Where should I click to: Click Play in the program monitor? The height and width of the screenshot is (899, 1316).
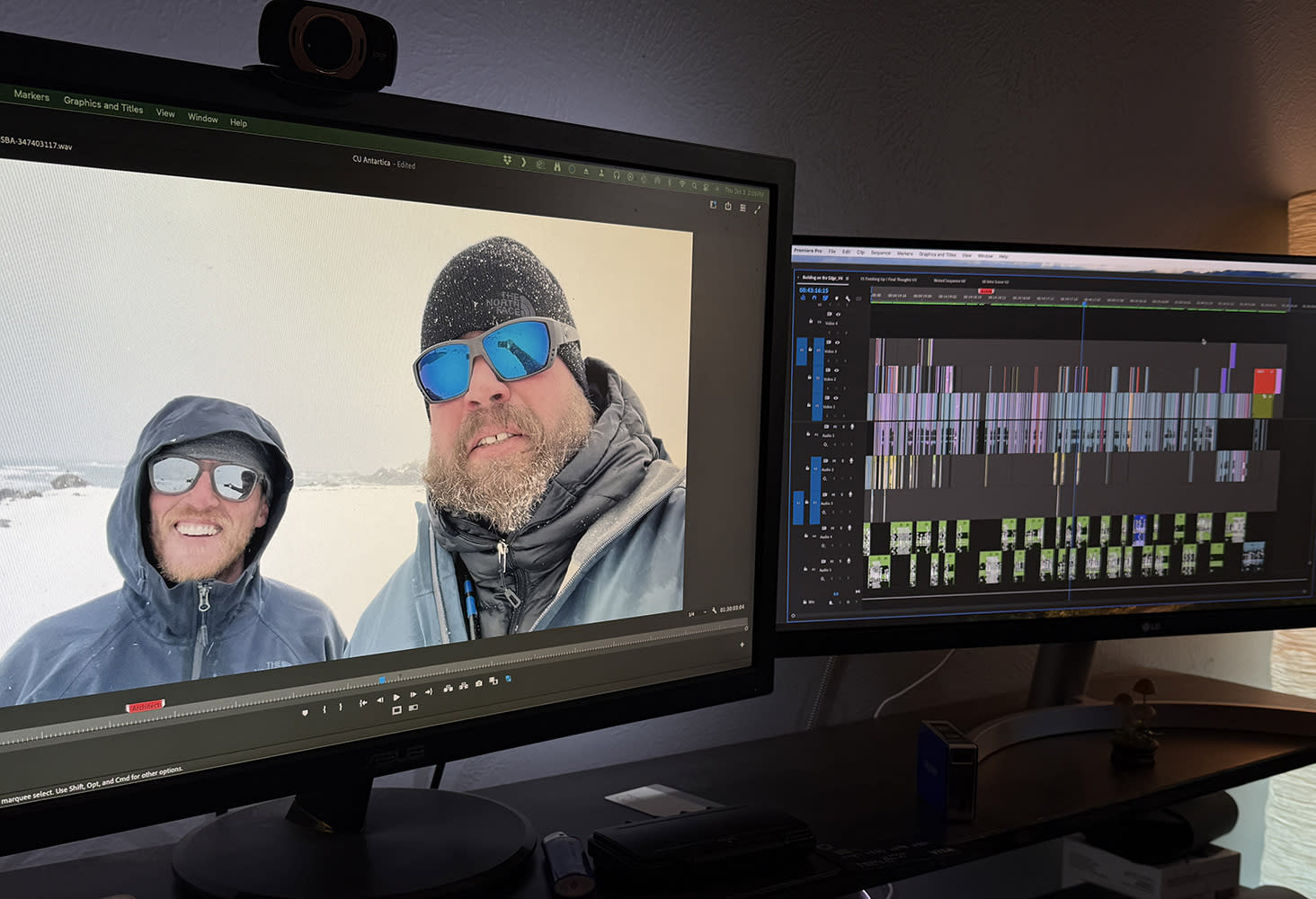pos(396,698)
